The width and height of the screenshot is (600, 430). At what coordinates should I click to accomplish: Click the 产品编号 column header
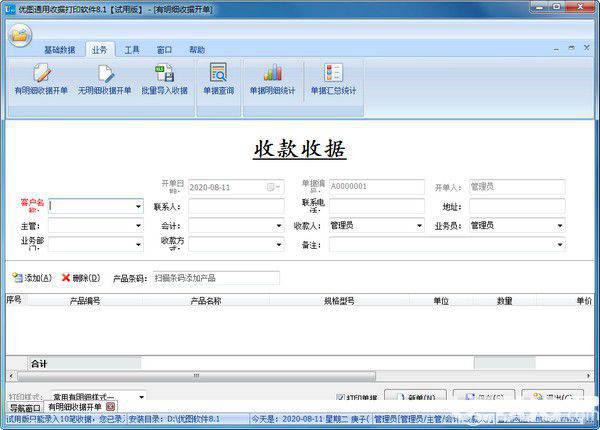(85, 301)
